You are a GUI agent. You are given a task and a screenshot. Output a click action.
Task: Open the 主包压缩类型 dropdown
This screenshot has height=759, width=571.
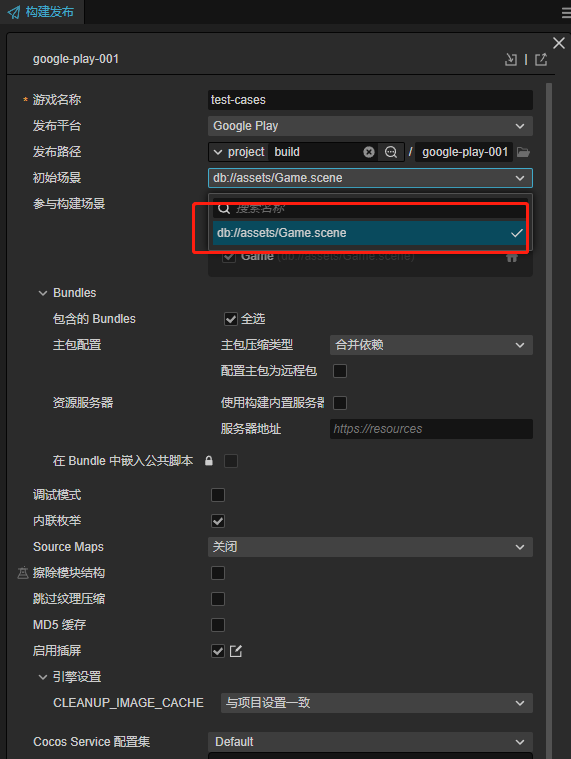[431, 345]
